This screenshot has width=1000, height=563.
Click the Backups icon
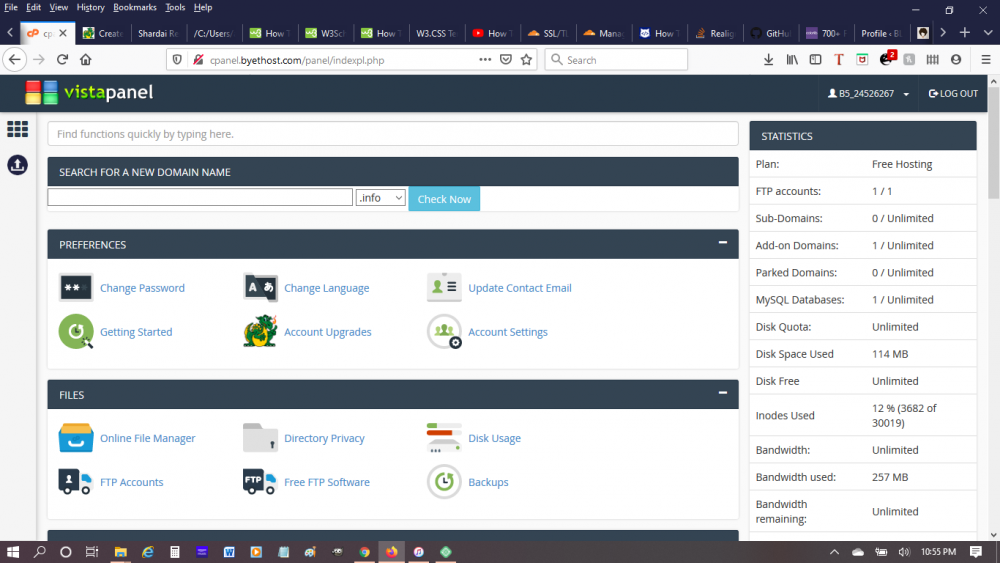(444, 482)
